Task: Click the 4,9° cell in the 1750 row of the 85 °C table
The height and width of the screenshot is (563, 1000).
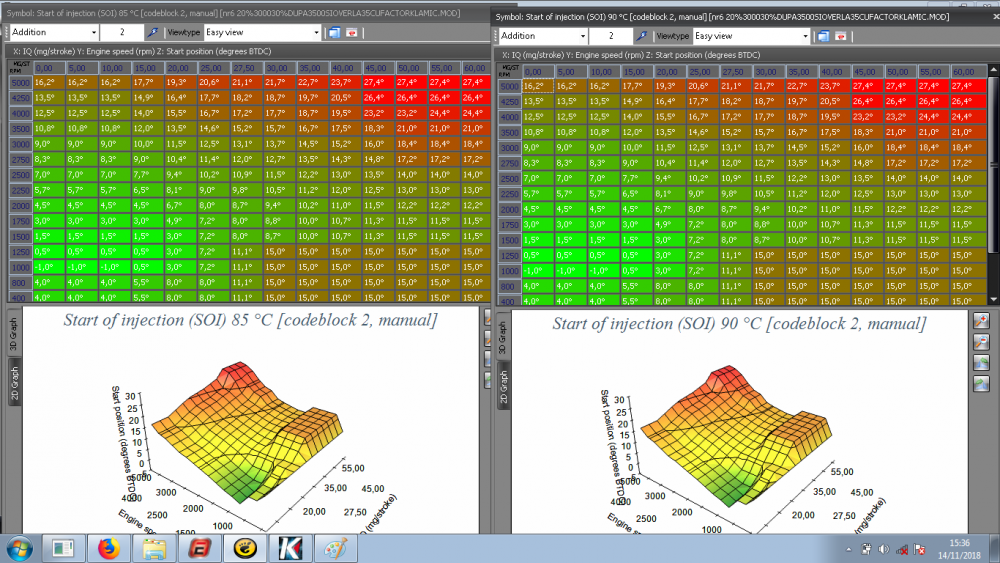Action: (x=182, y=221)
